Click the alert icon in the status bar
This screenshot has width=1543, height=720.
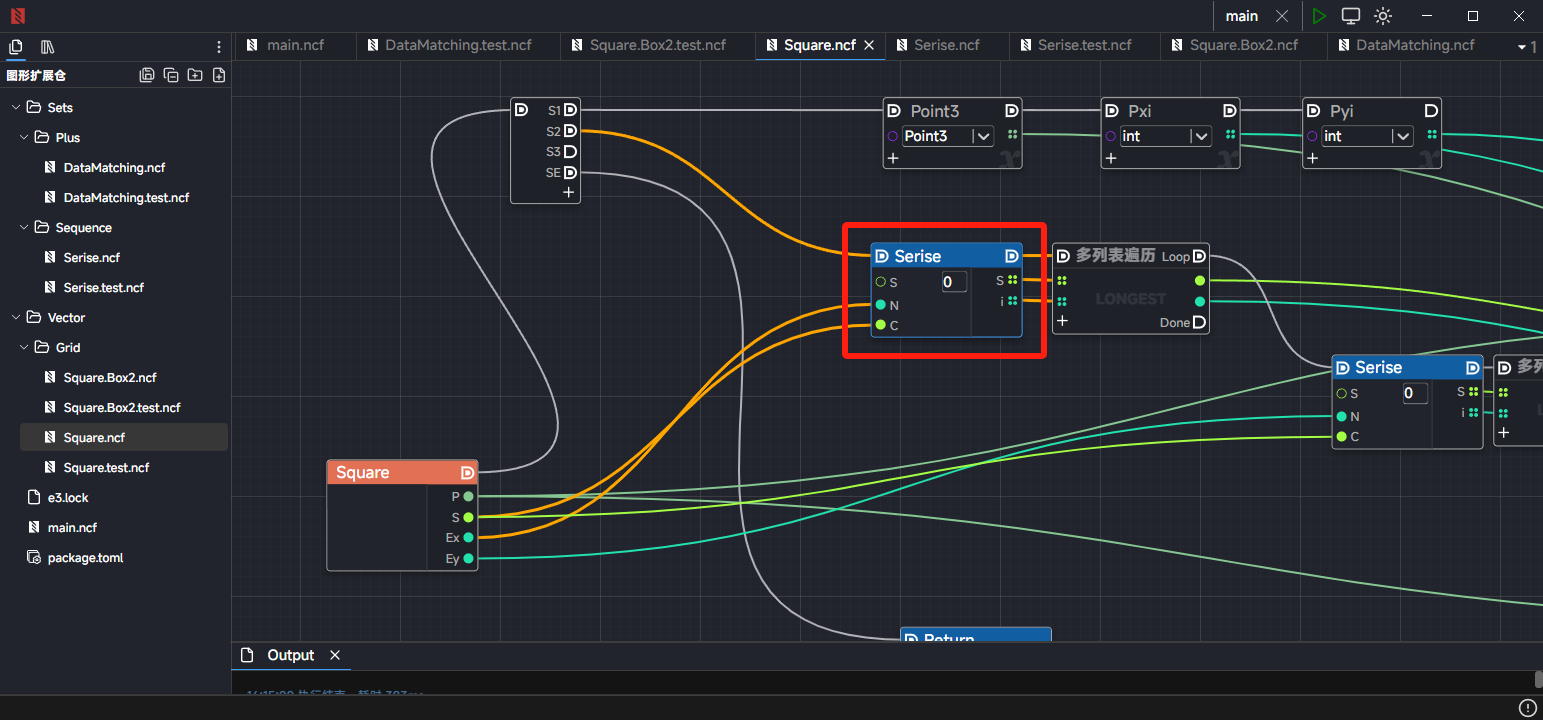(x=1527, y=707)
